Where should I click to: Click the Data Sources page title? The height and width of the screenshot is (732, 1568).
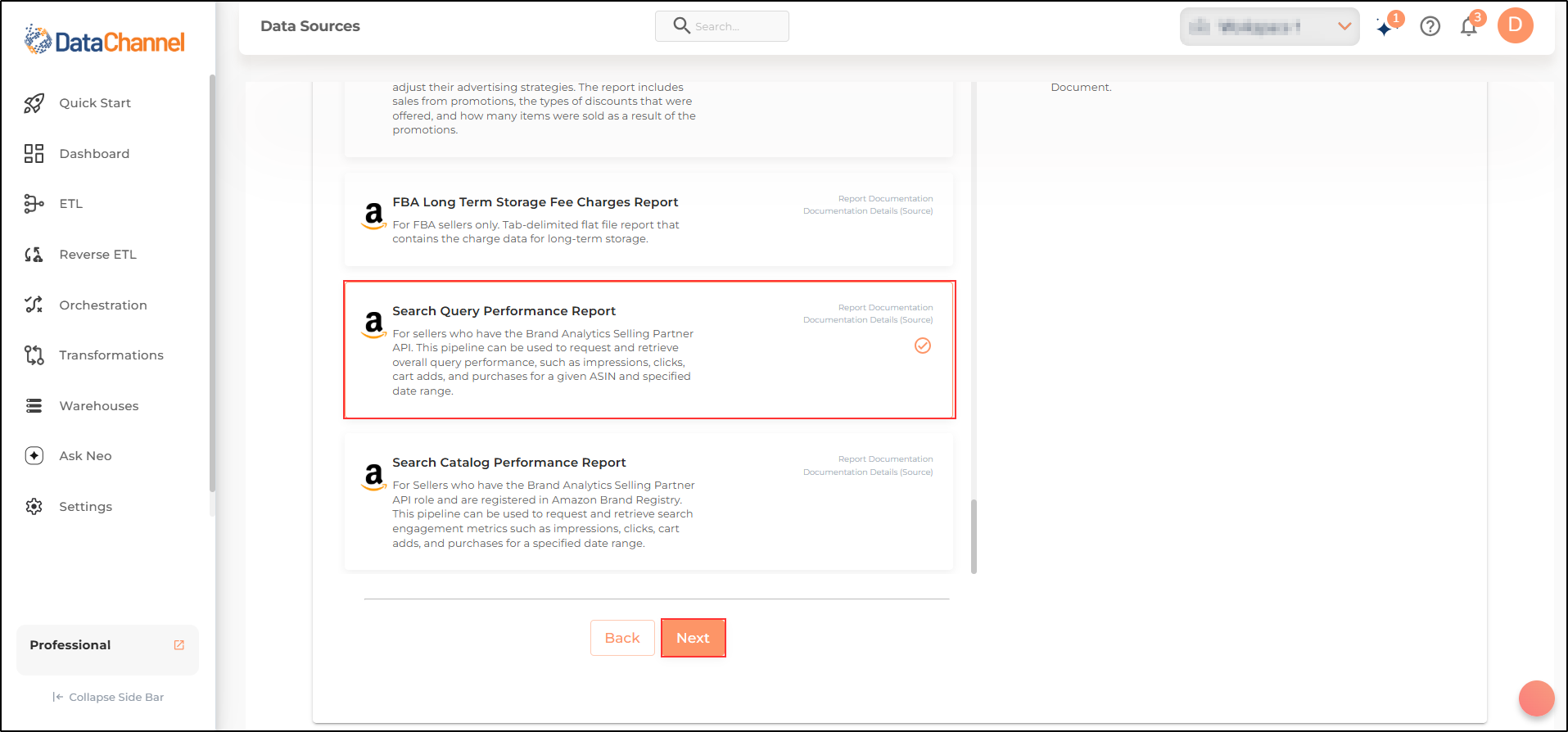point(310,26)
